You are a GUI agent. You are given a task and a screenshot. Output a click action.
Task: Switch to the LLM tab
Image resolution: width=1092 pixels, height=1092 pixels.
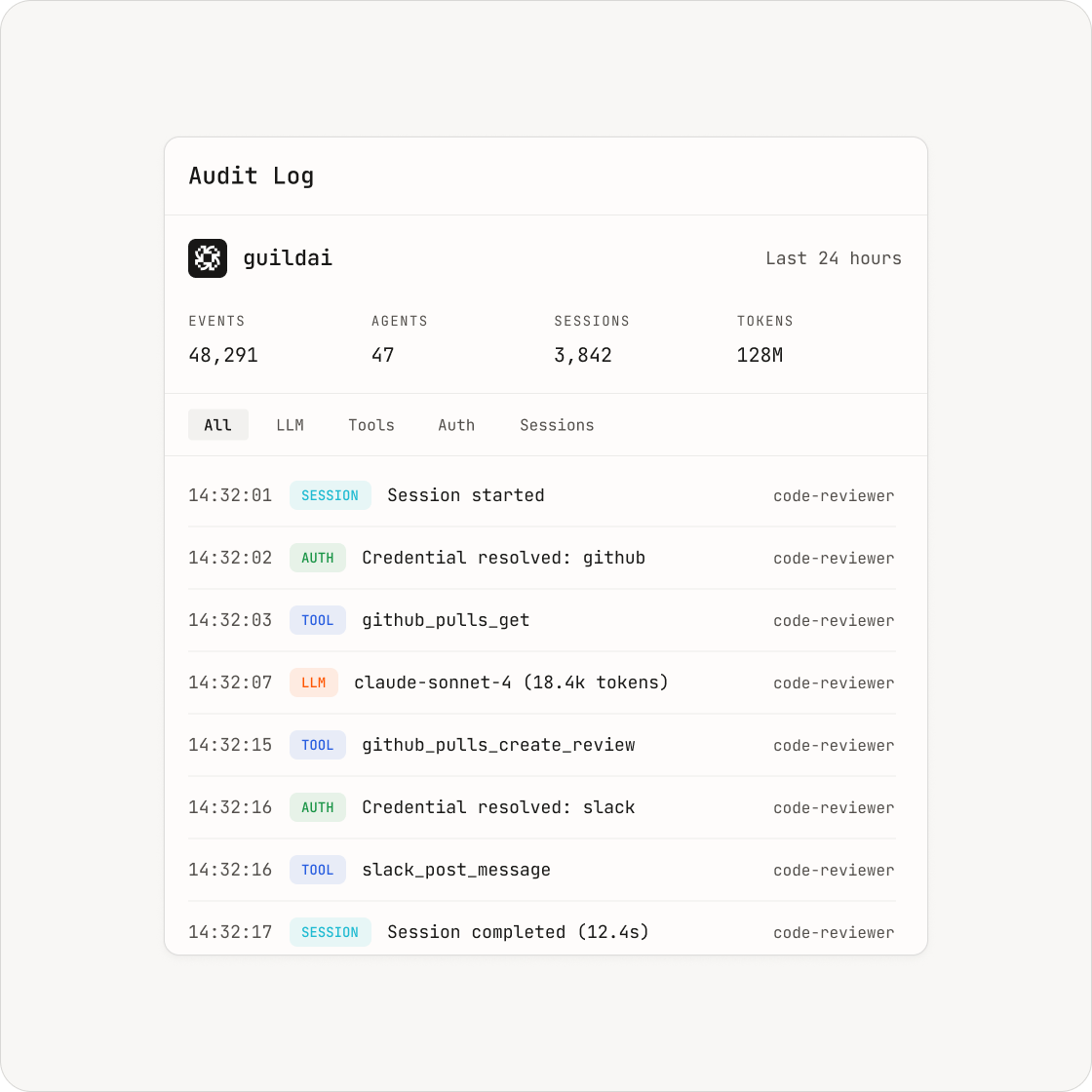290,425
